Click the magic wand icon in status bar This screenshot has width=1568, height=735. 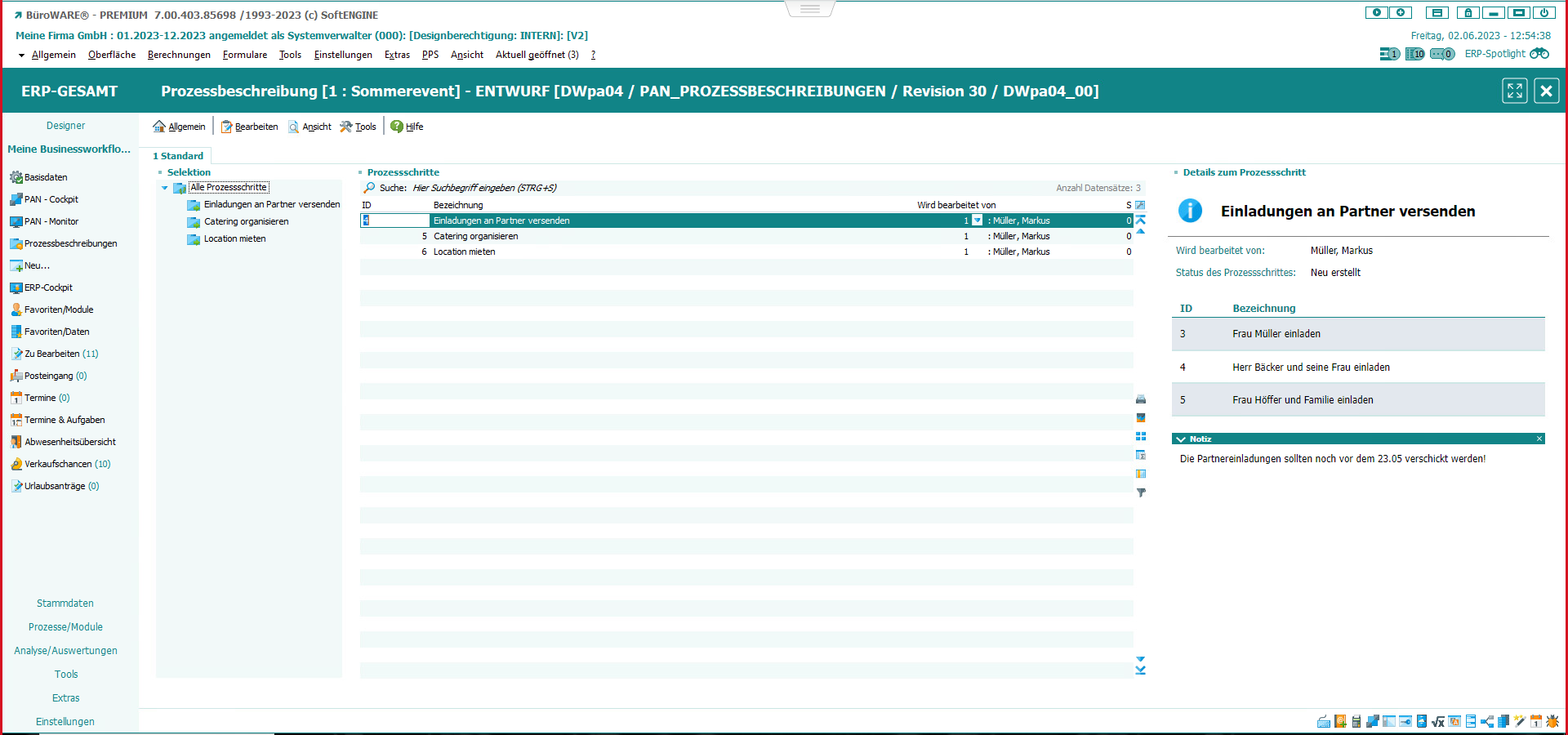point(1520,721)
